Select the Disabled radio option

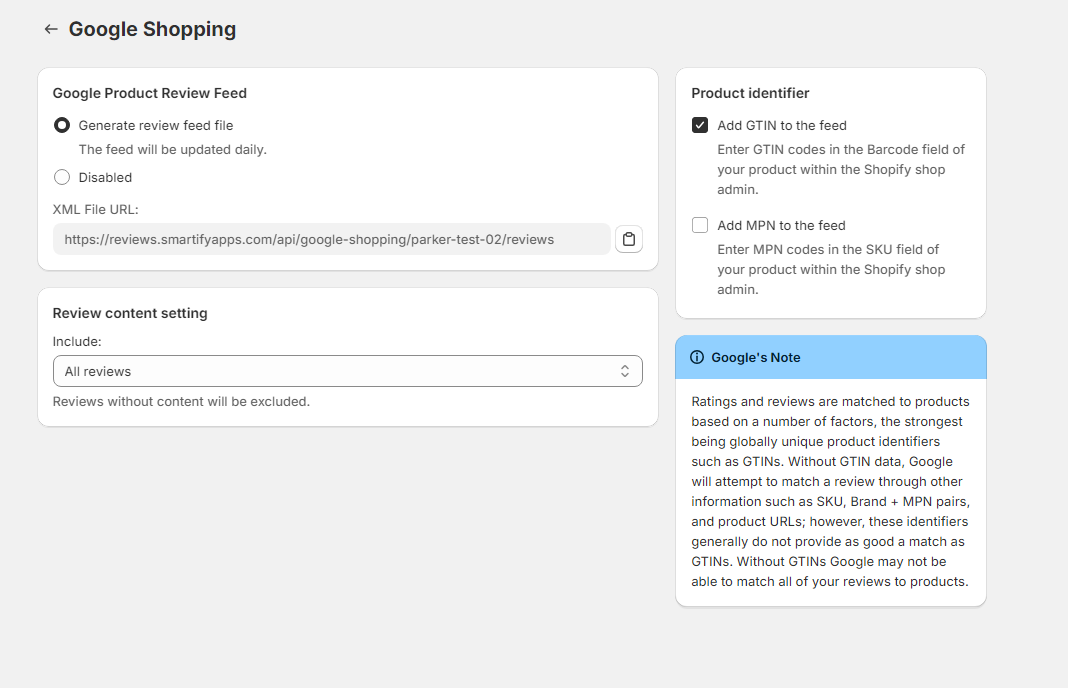pos(62,177)
